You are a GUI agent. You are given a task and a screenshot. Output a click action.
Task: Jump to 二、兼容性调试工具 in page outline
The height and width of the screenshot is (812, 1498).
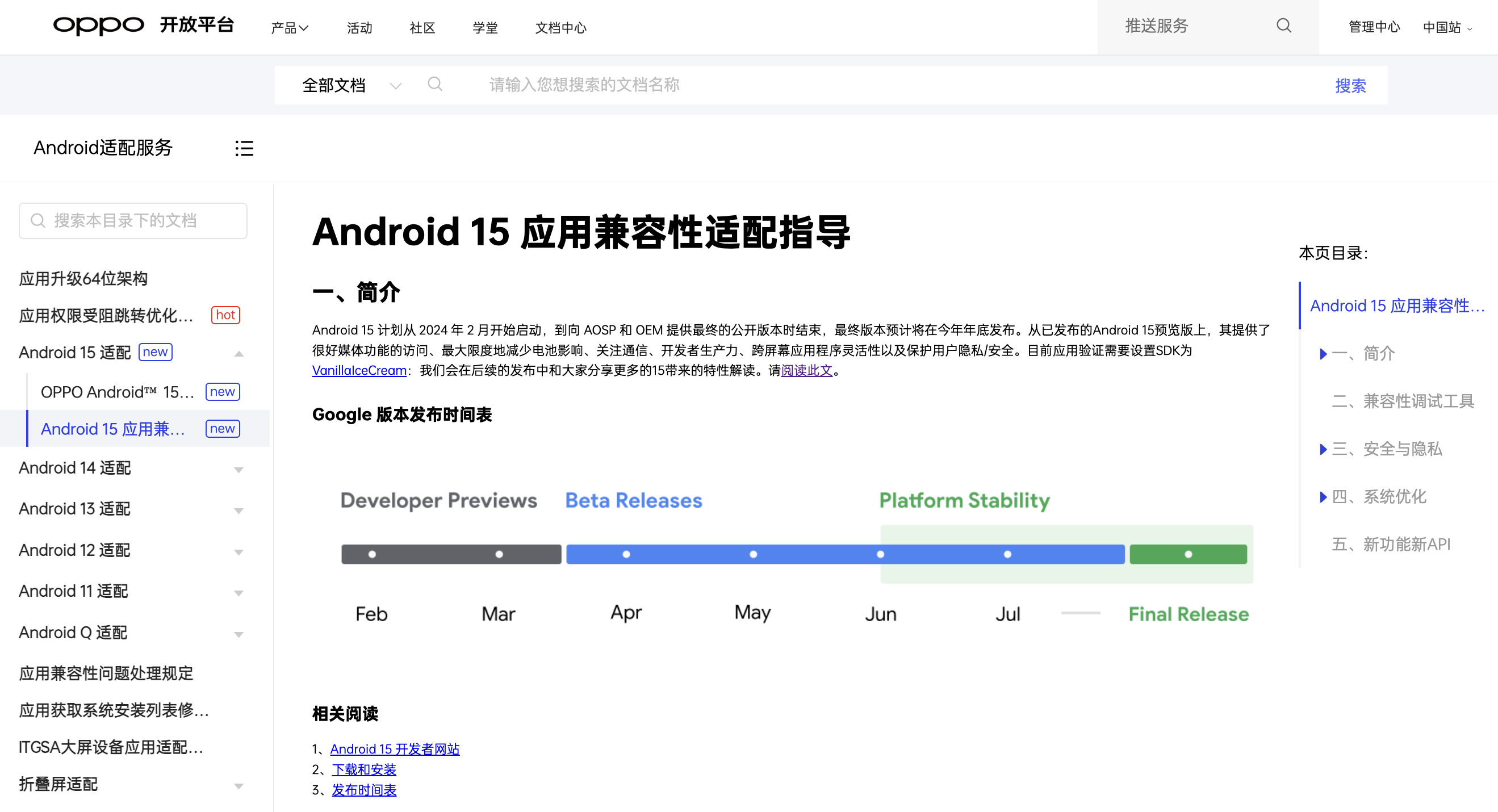(x=1403, y=401)
